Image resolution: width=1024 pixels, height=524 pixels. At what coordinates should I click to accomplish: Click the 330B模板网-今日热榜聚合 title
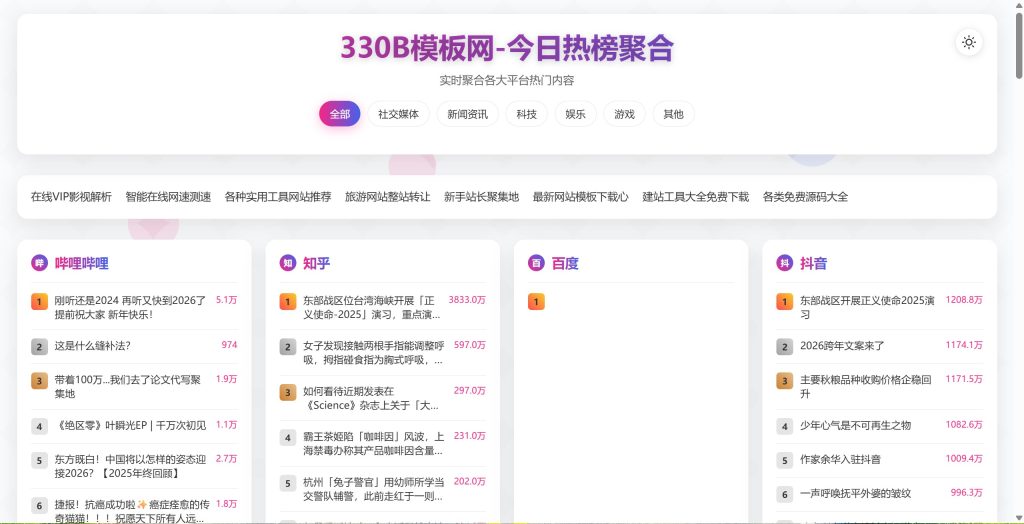coord(507,48)
